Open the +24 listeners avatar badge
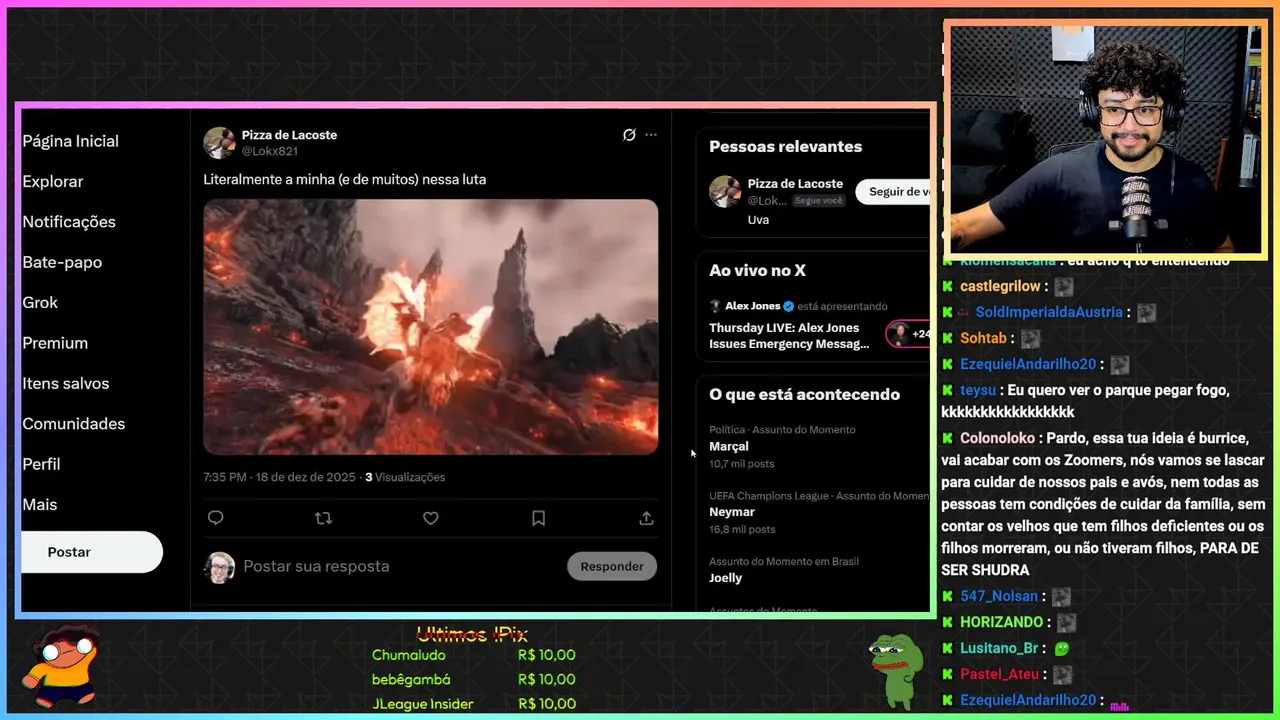 (909, 334)
